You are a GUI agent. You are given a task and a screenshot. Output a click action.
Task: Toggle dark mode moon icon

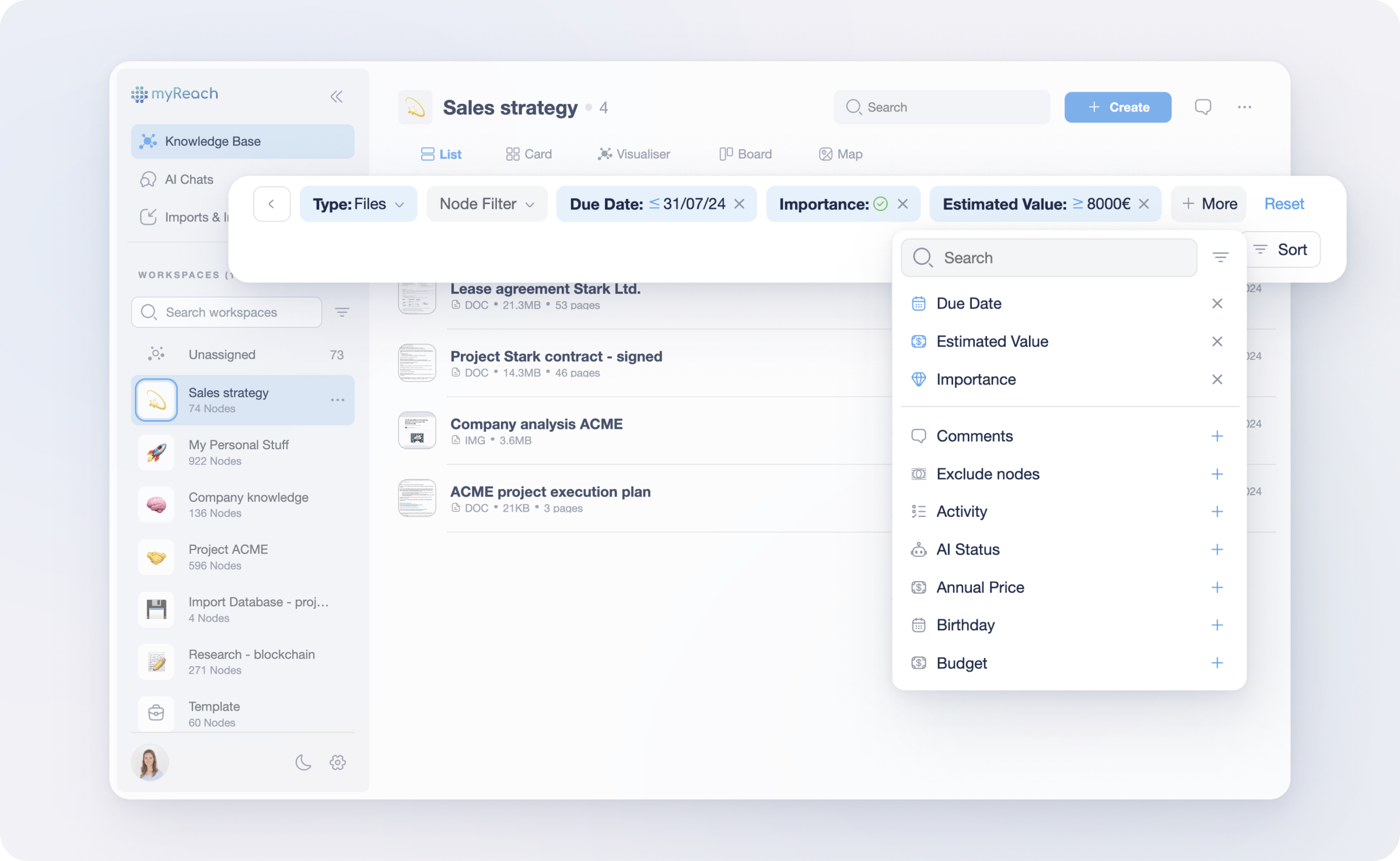(x=303, y=762)
